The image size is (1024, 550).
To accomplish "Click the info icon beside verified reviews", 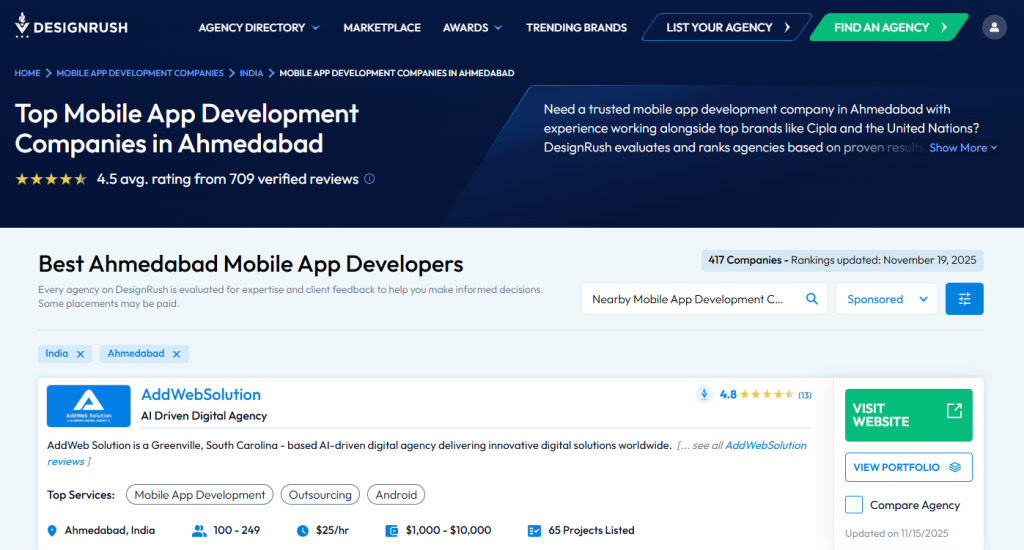I will click(370, 179).
